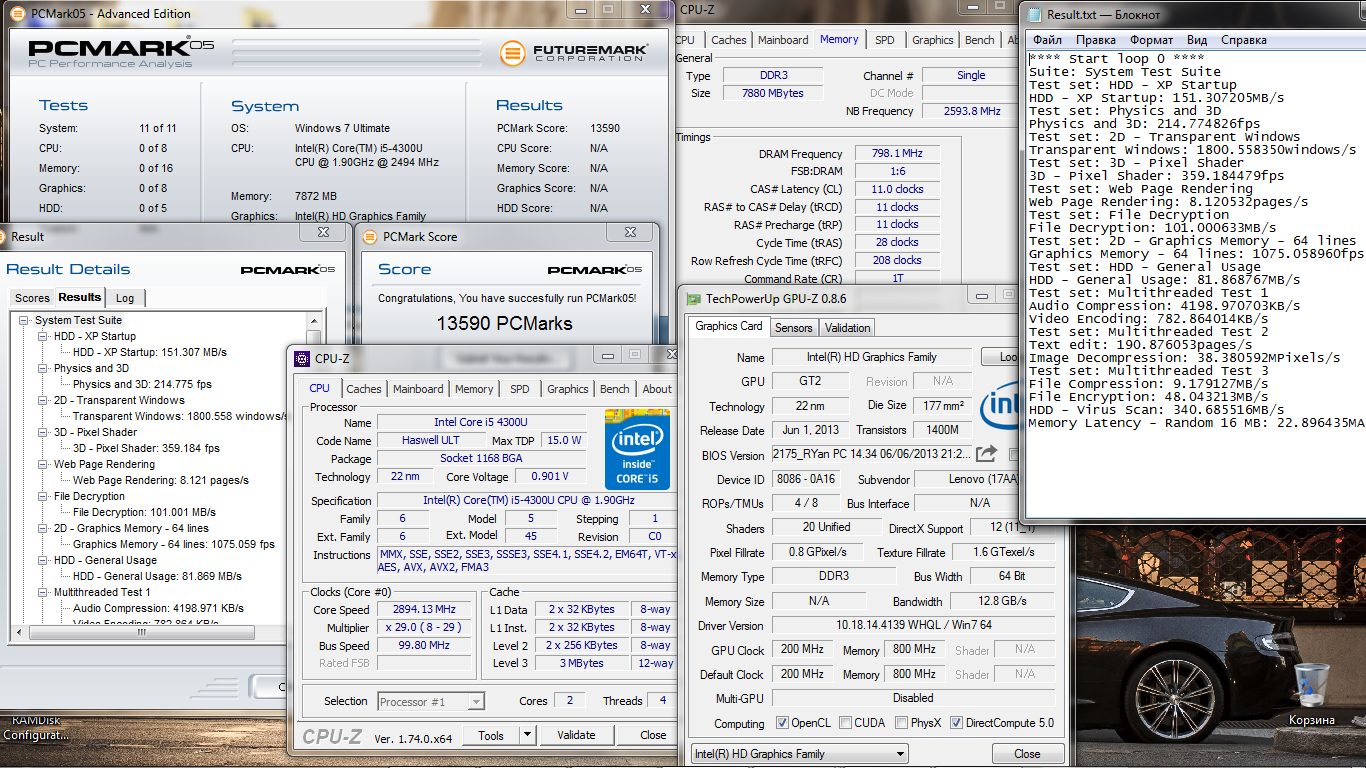
Task: Click the PCMark05 logo in the Score dialog
Action: [x=594, y=270]
